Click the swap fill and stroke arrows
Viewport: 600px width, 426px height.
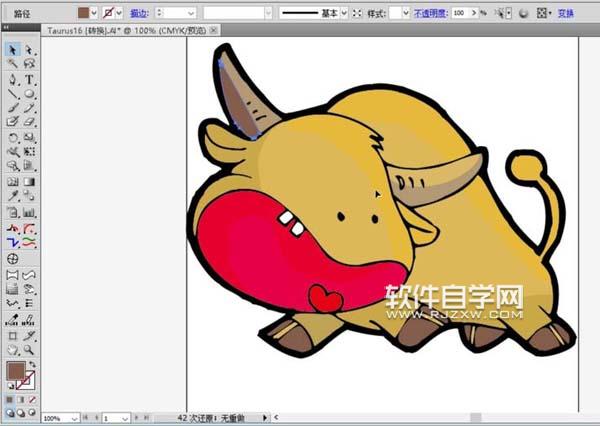pos(33,364)
